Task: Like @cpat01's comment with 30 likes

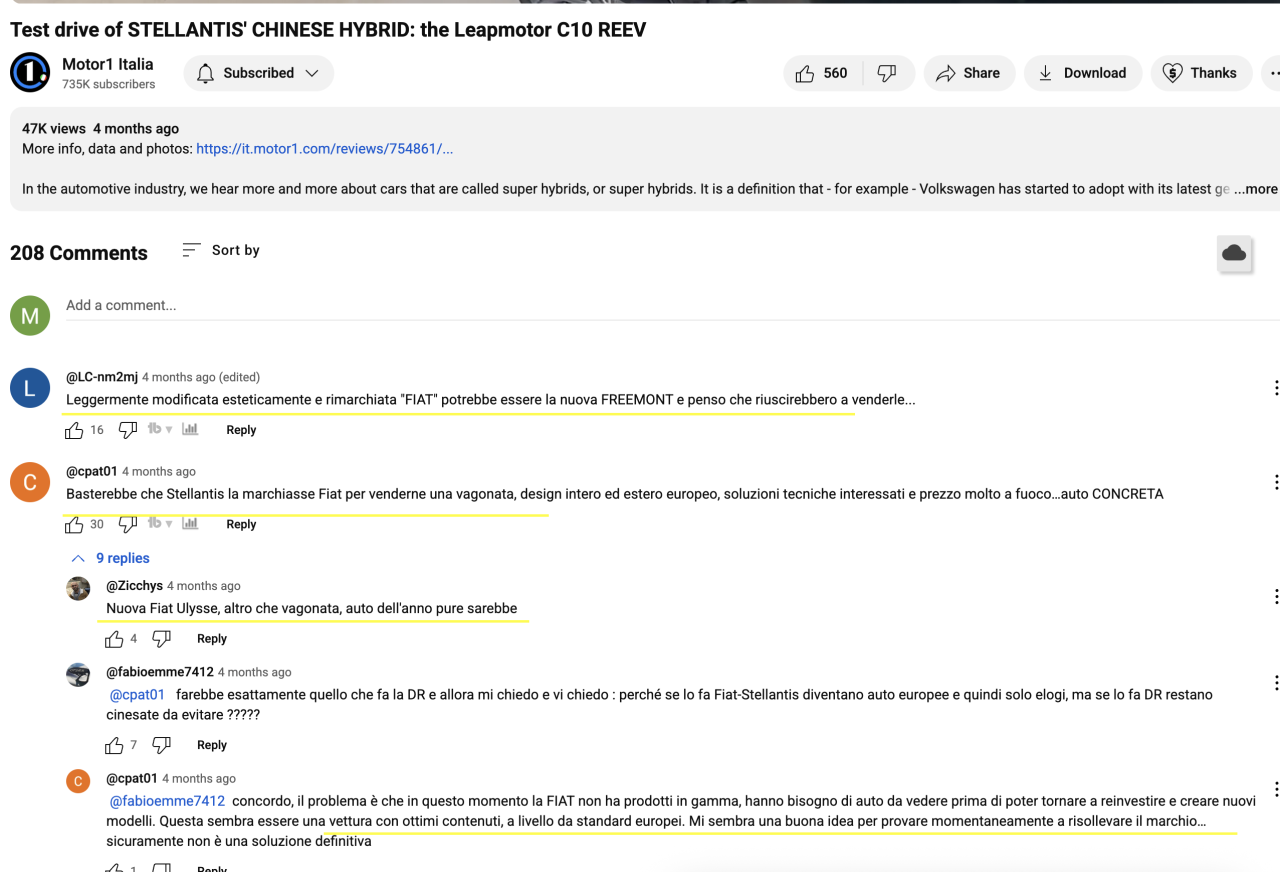Action: click(74, 524)
